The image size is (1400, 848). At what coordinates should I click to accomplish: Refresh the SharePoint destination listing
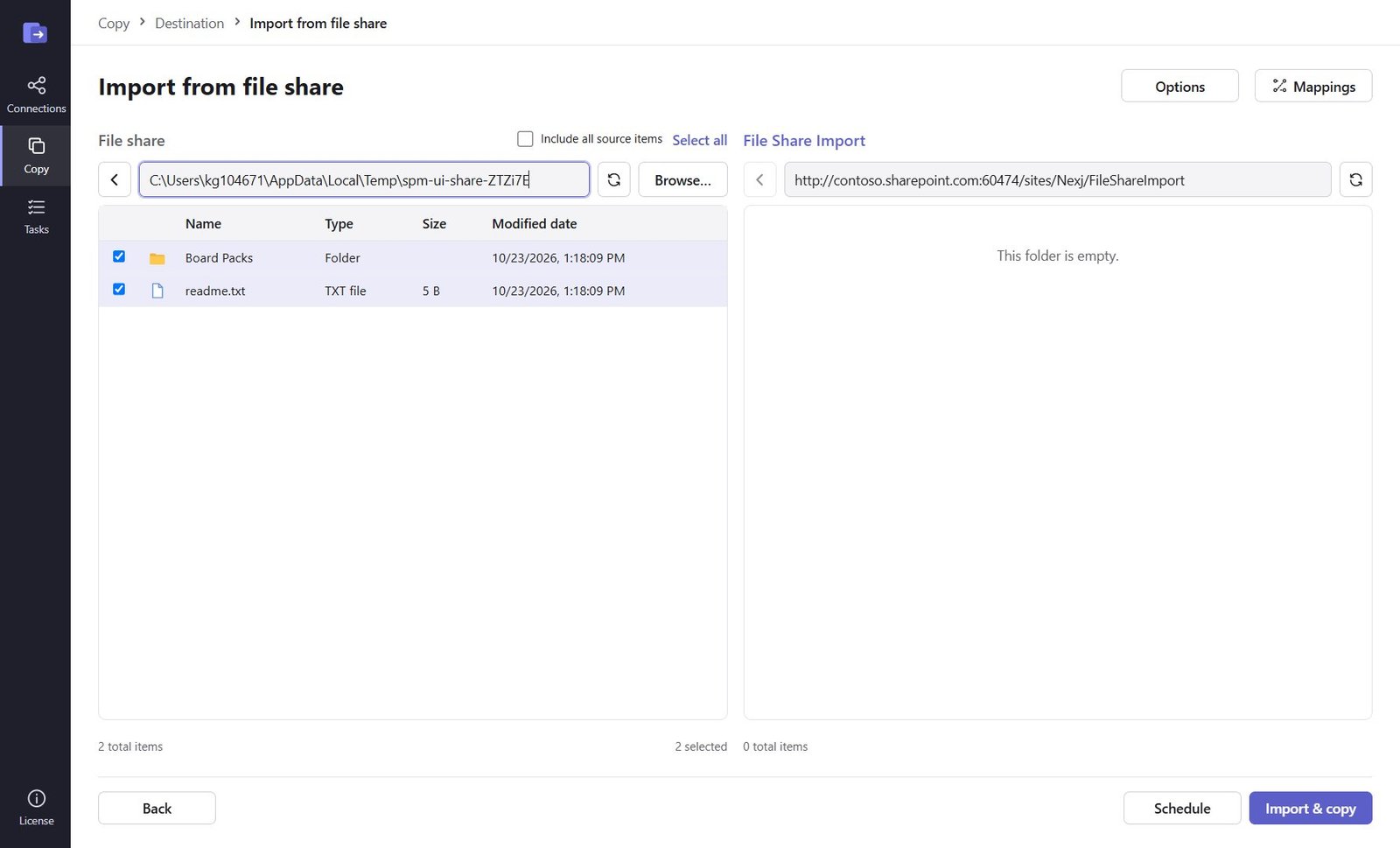(1355, 180)
